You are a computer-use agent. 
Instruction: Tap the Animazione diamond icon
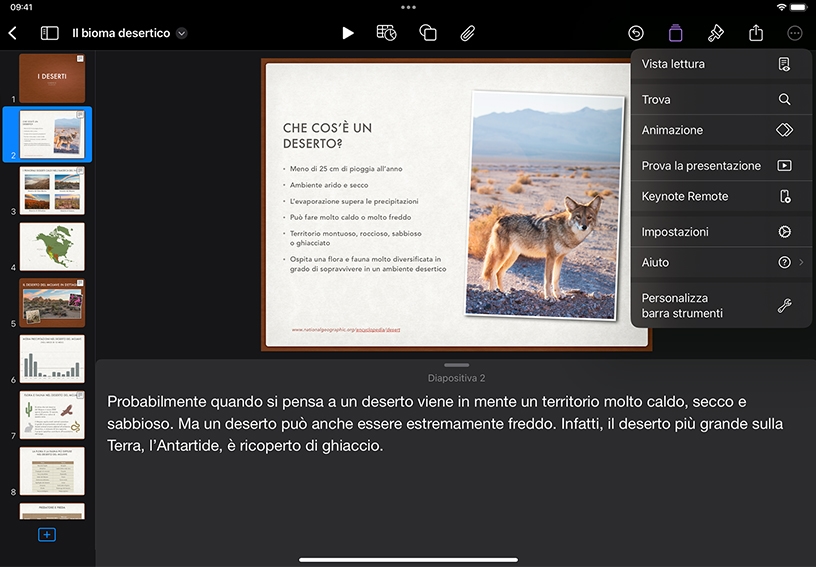click(784, 130)
